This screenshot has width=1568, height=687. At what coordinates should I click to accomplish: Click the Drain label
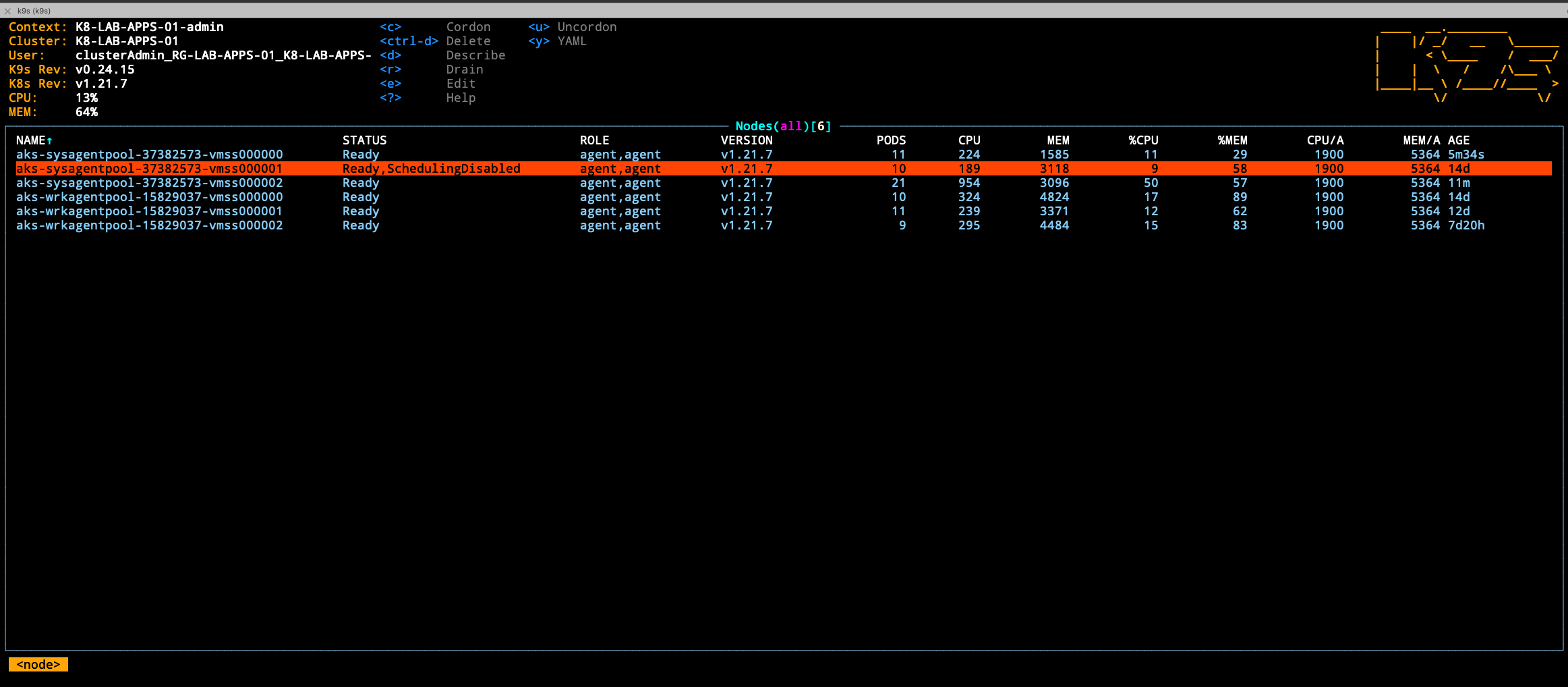click(465, 70)
